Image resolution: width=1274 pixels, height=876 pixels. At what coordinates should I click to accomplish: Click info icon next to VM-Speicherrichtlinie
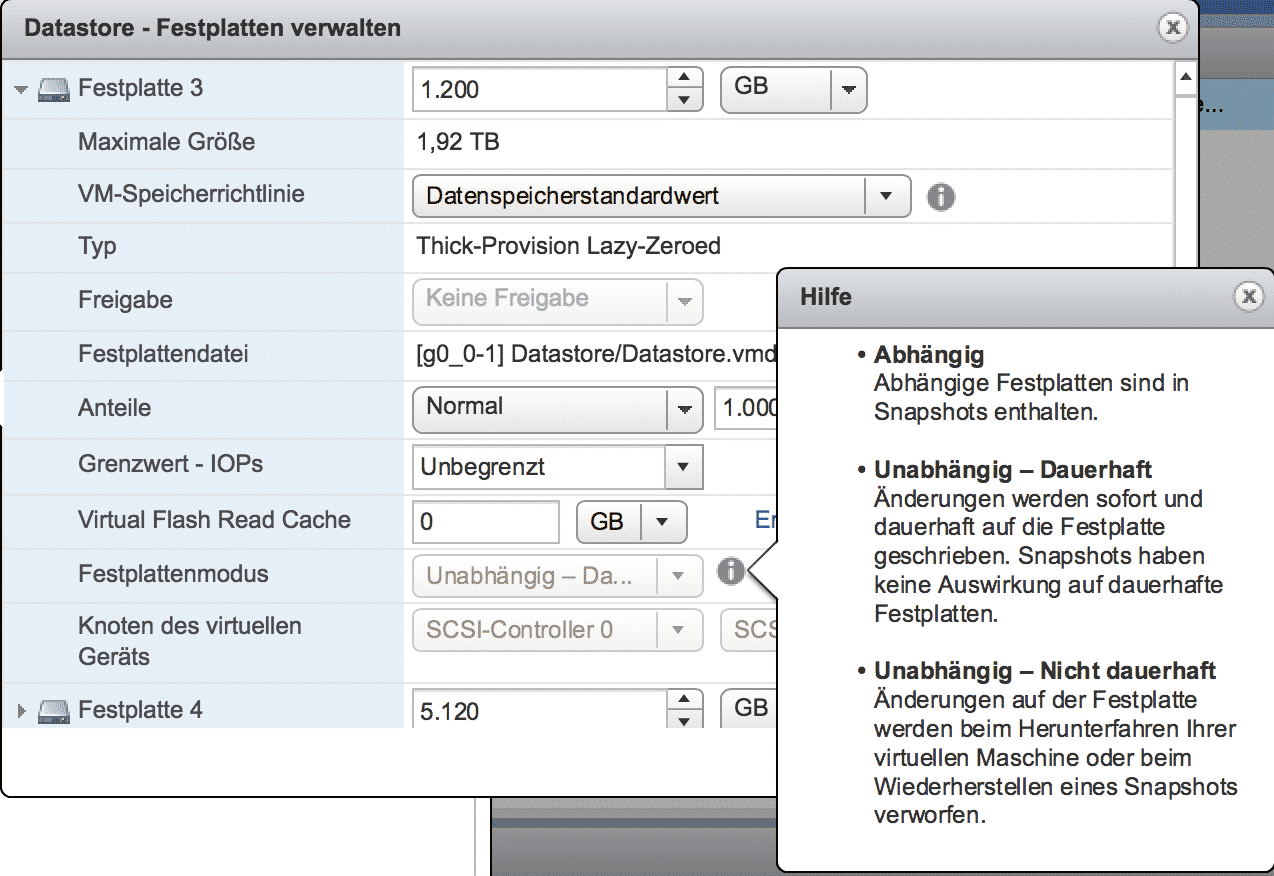[940, 197]
